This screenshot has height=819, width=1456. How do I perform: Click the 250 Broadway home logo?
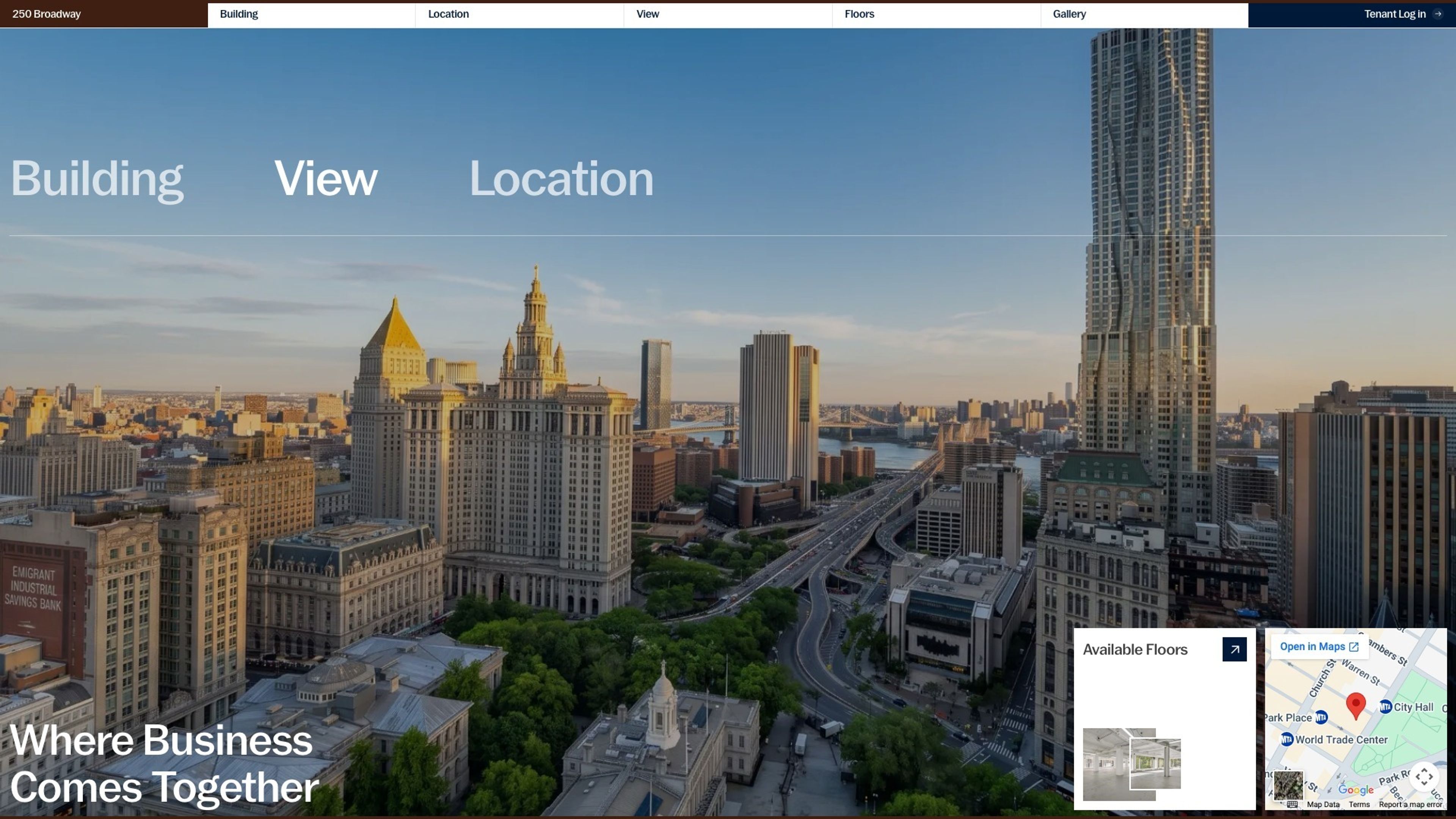46,14
